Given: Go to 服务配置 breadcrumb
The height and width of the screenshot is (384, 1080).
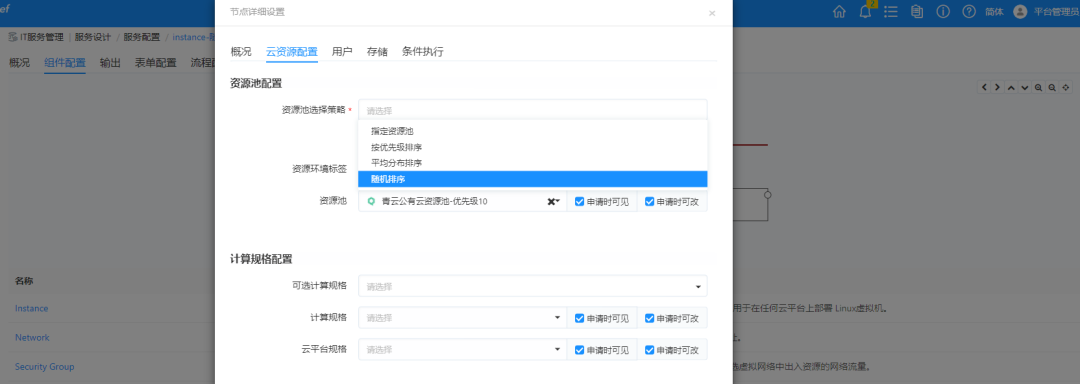Looking at the screenshot, I should pos(142,36).
